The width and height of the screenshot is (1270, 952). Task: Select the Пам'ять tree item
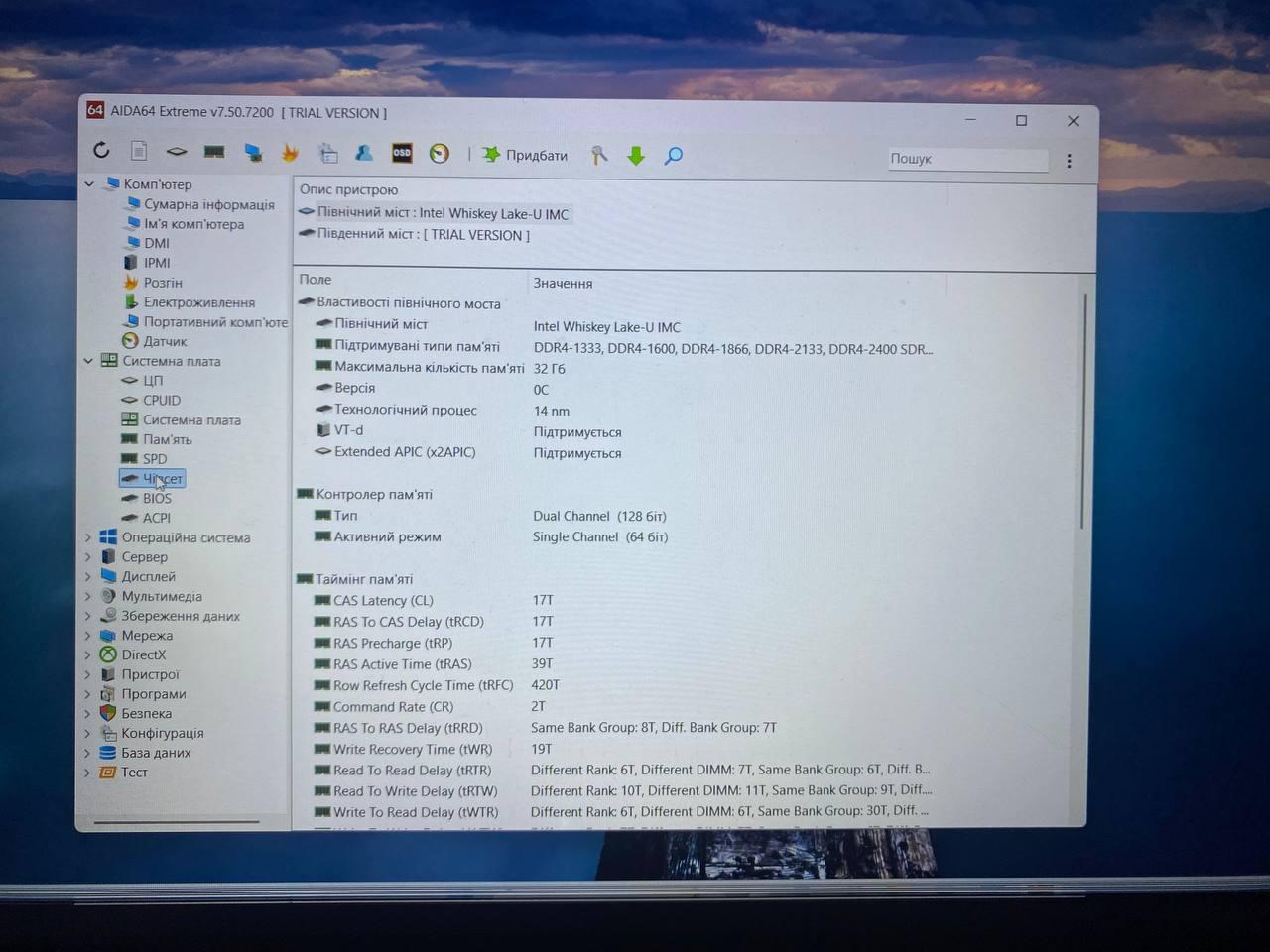click(x=167, y=439)
